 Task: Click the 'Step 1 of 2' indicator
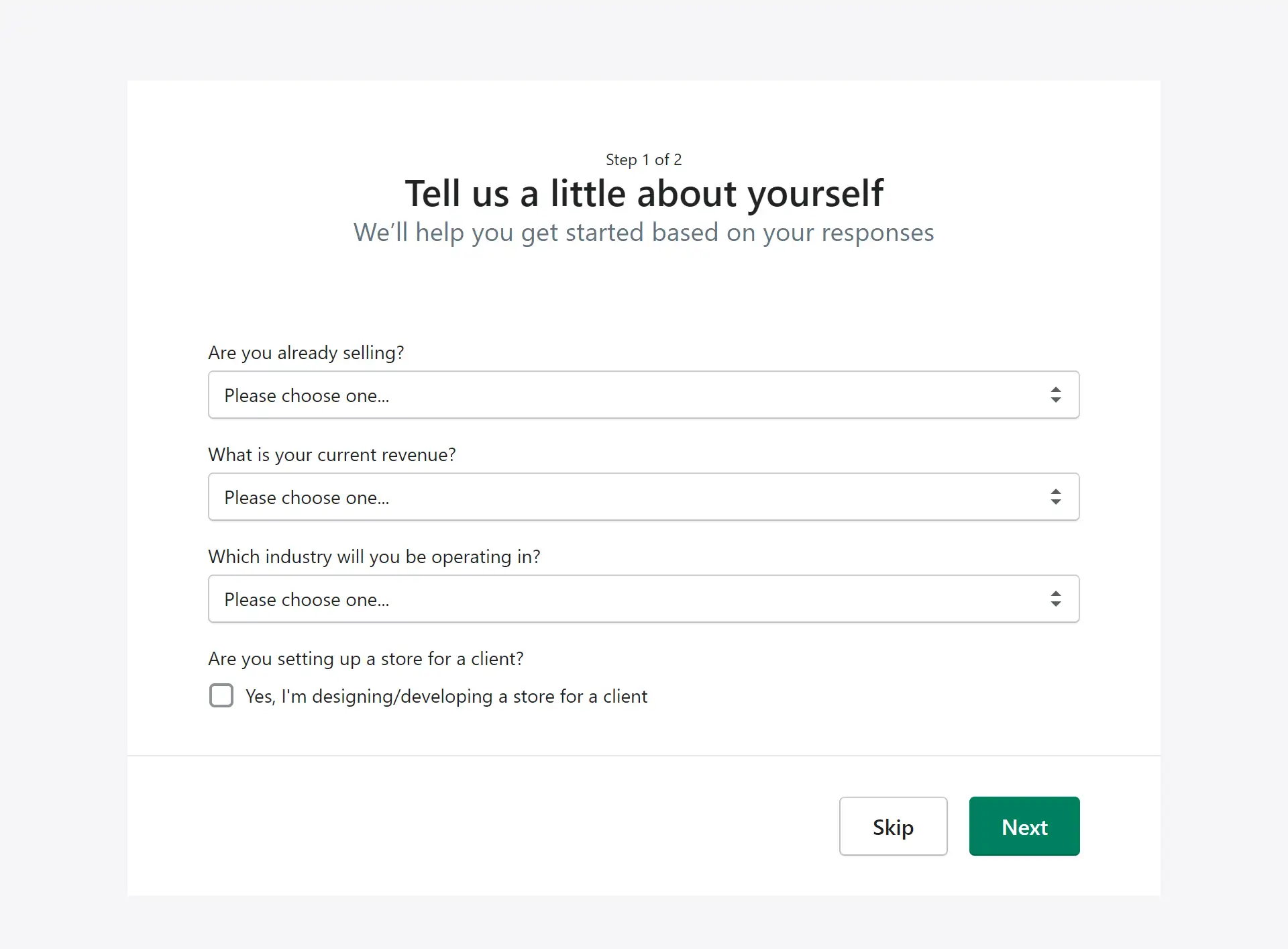click(643, 160)
